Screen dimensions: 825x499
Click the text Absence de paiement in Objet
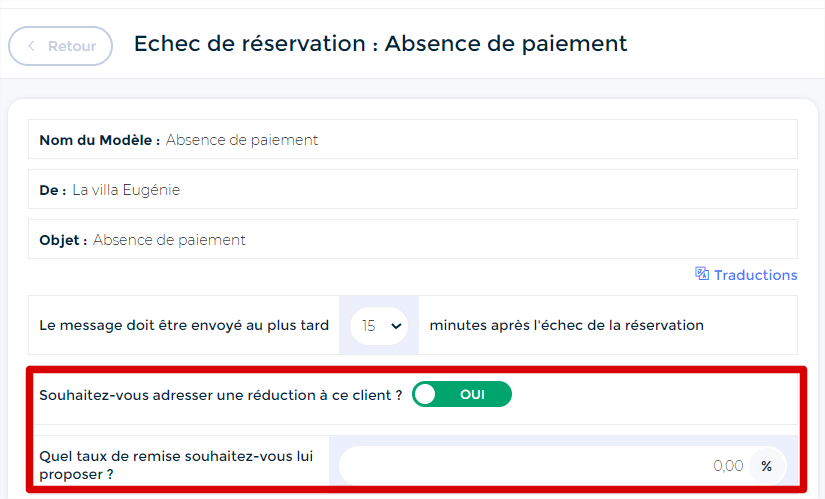[x=169, y=240]
